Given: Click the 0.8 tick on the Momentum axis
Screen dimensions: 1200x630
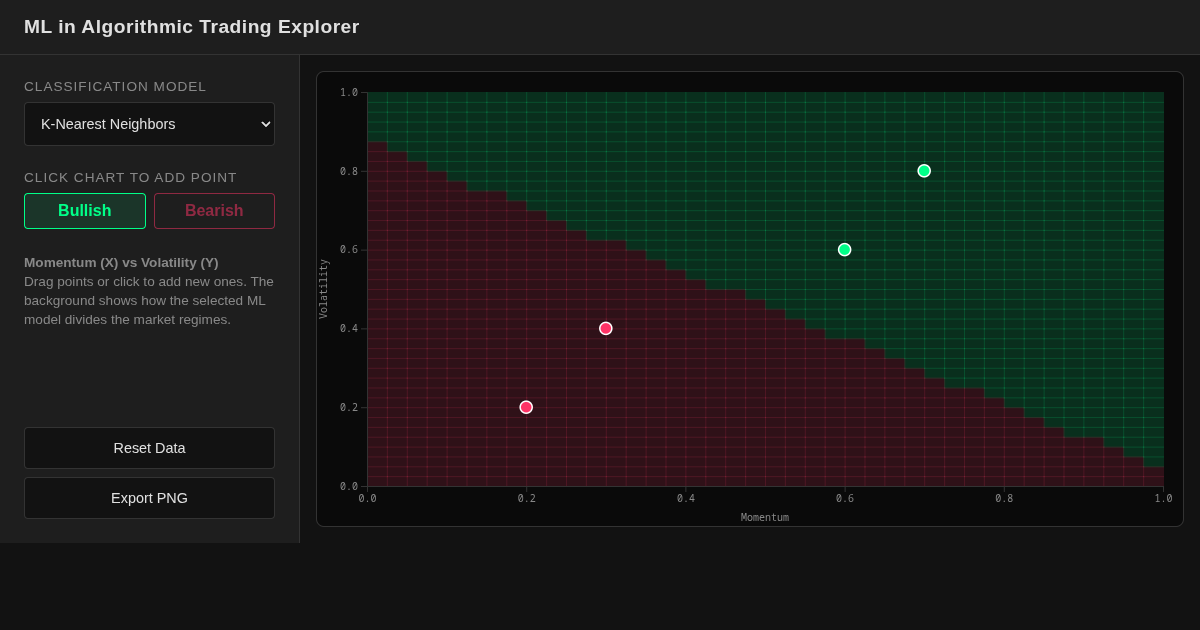Looking at the screenshot, I should pos(1004,499).
